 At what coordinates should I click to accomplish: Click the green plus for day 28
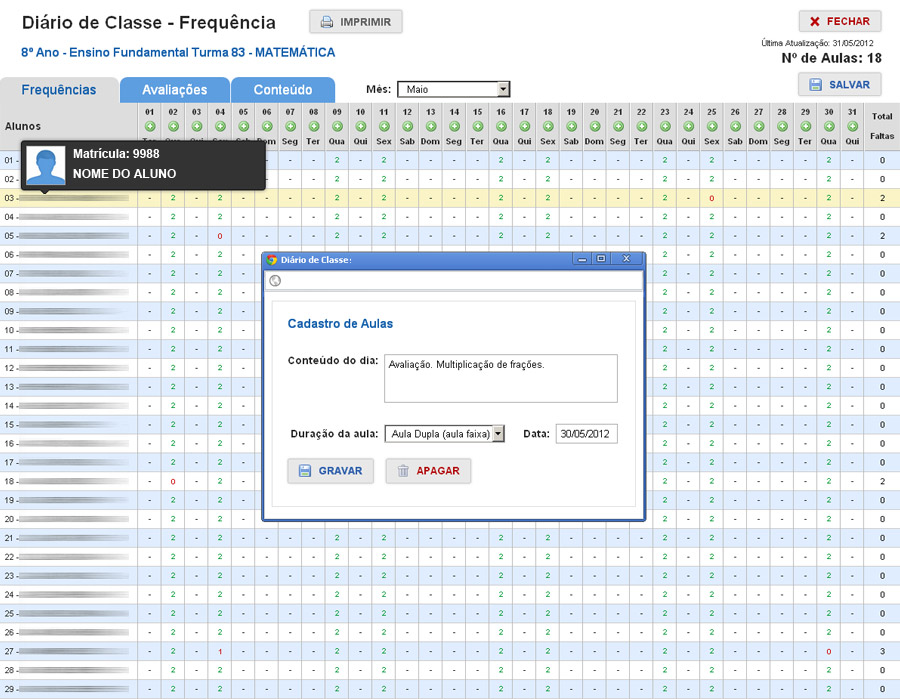(x=782, y=126)
